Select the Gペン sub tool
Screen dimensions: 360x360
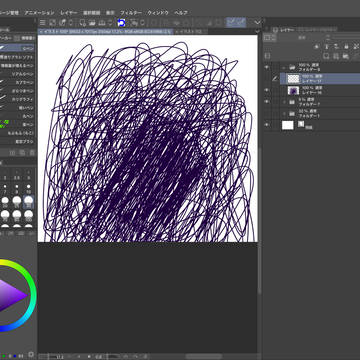click(x=17, y=48)
